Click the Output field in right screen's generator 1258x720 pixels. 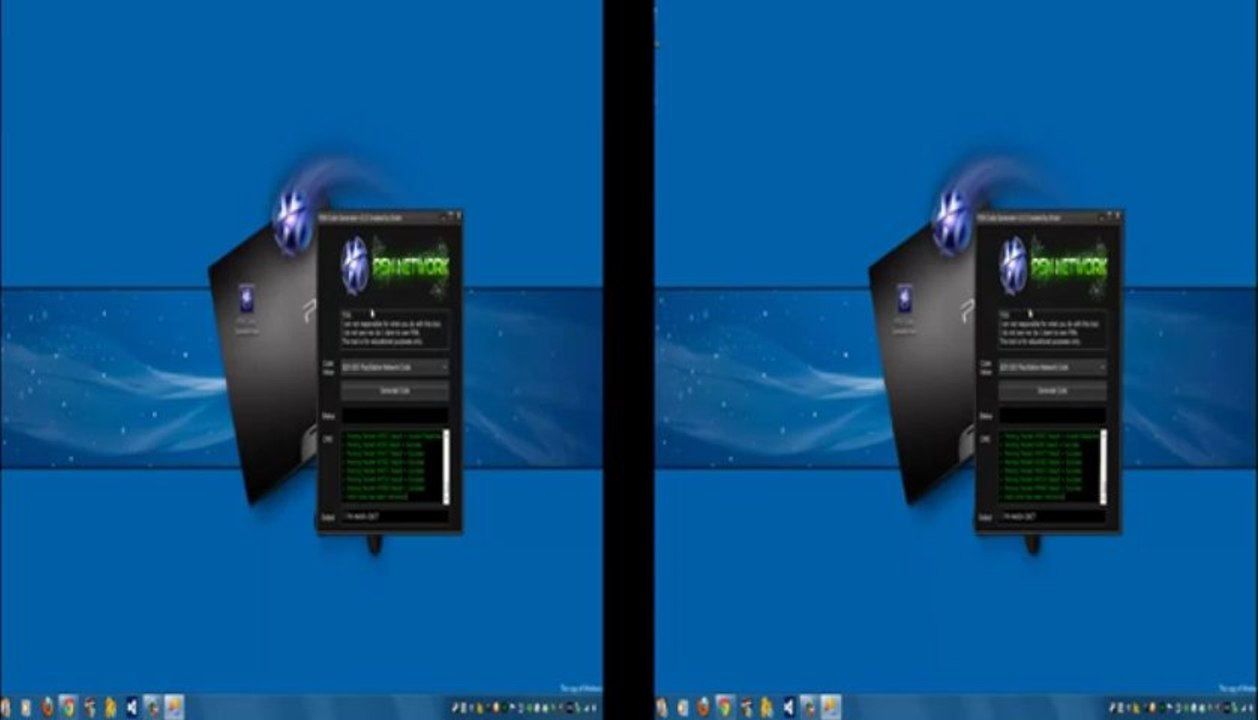click(x=1053, y=517)
